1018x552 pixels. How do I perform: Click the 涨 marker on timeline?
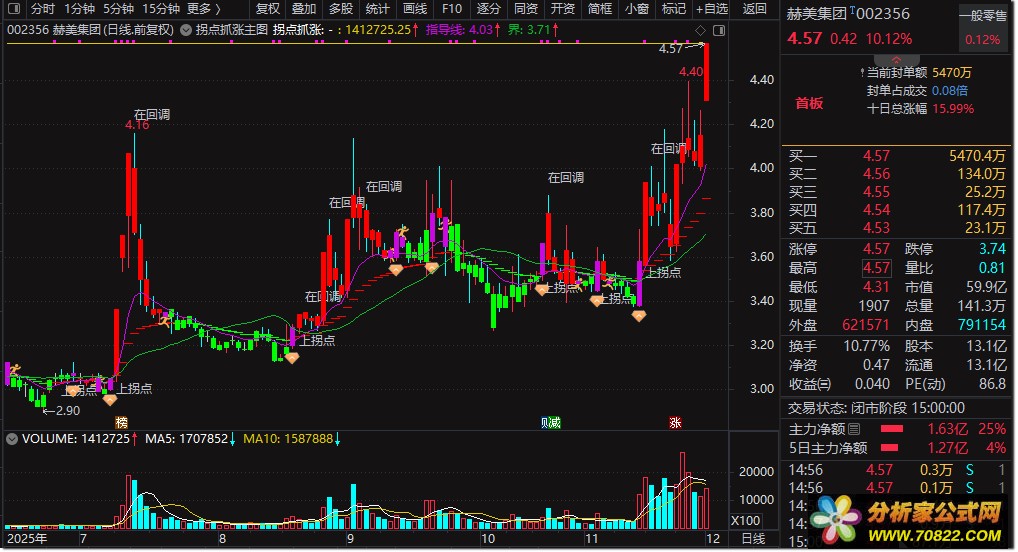675,423
